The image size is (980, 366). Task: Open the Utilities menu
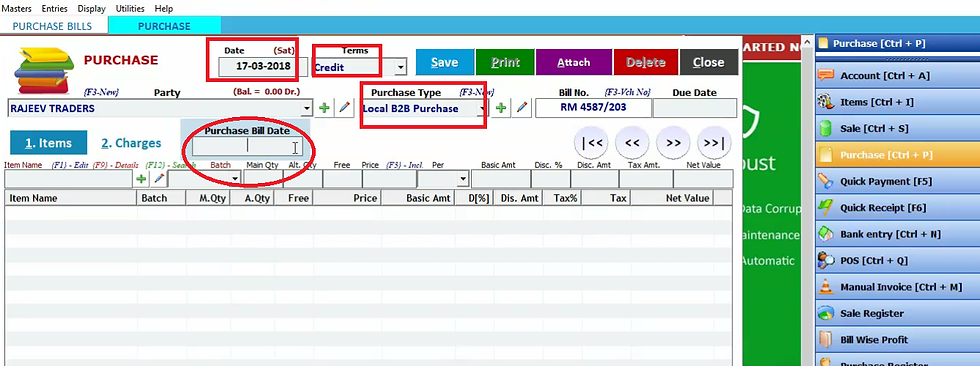point(130,9)
